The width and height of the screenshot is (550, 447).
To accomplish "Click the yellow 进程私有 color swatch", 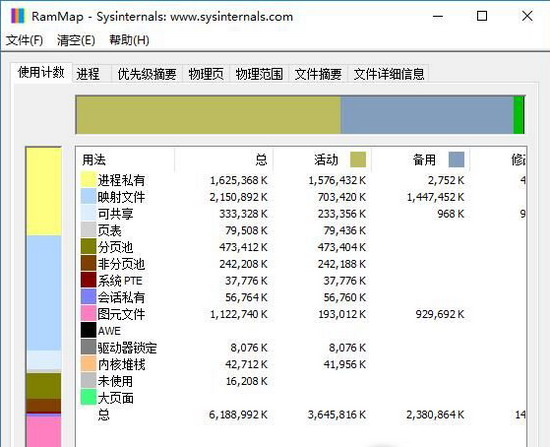I will (88, 180).
